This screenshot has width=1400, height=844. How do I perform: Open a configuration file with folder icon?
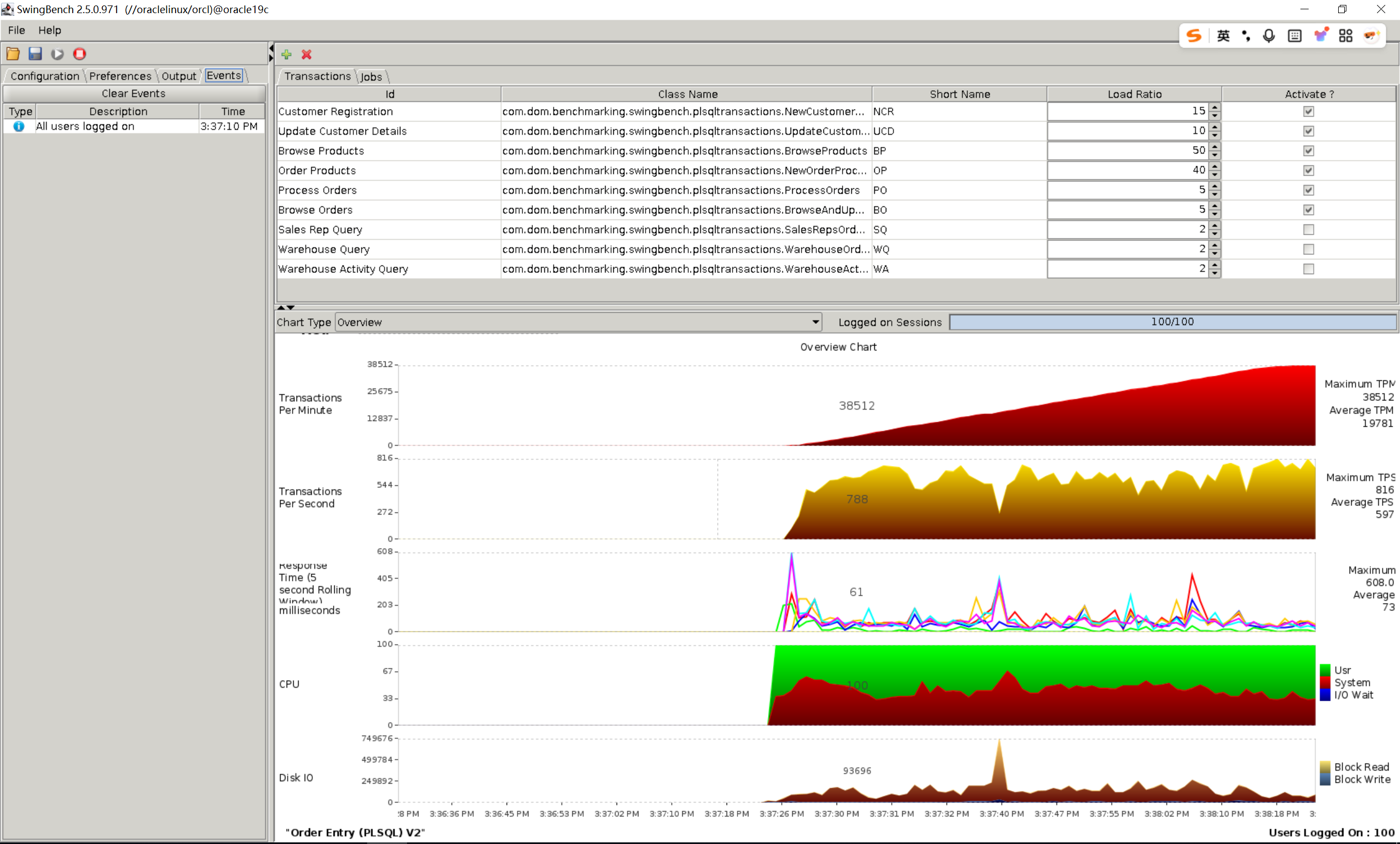[13, 54]
